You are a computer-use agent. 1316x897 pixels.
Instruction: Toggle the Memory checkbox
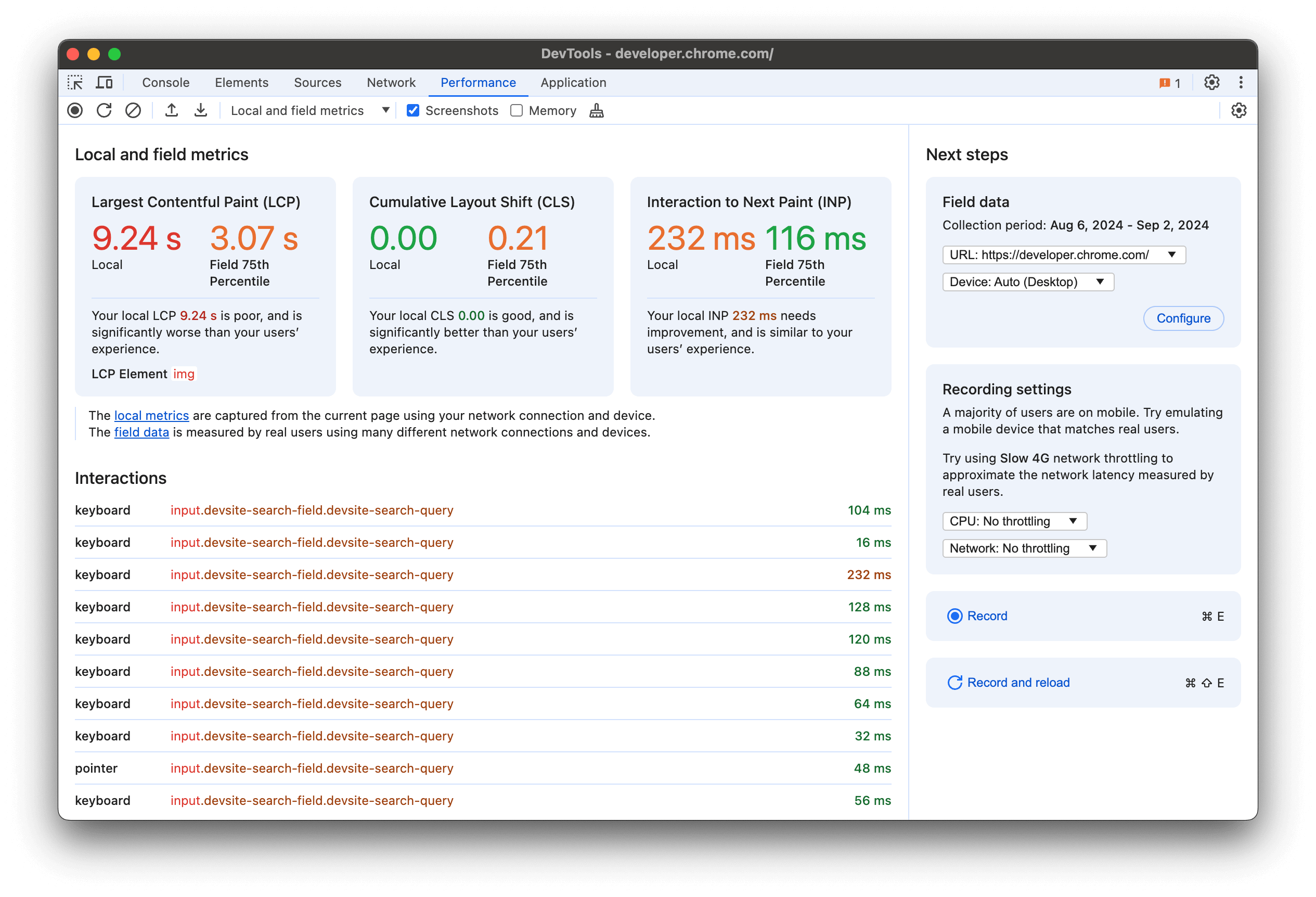pos(517,111)
